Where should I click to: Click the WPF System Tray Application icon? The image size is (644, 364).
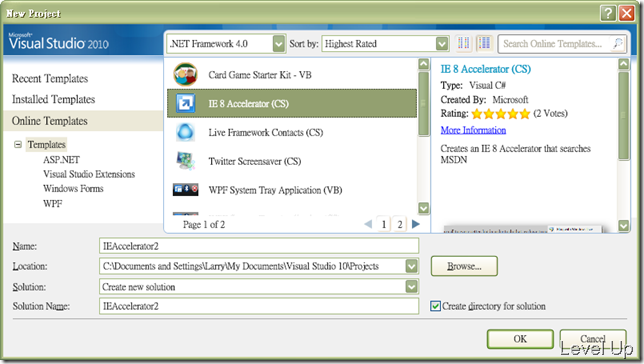186,189
